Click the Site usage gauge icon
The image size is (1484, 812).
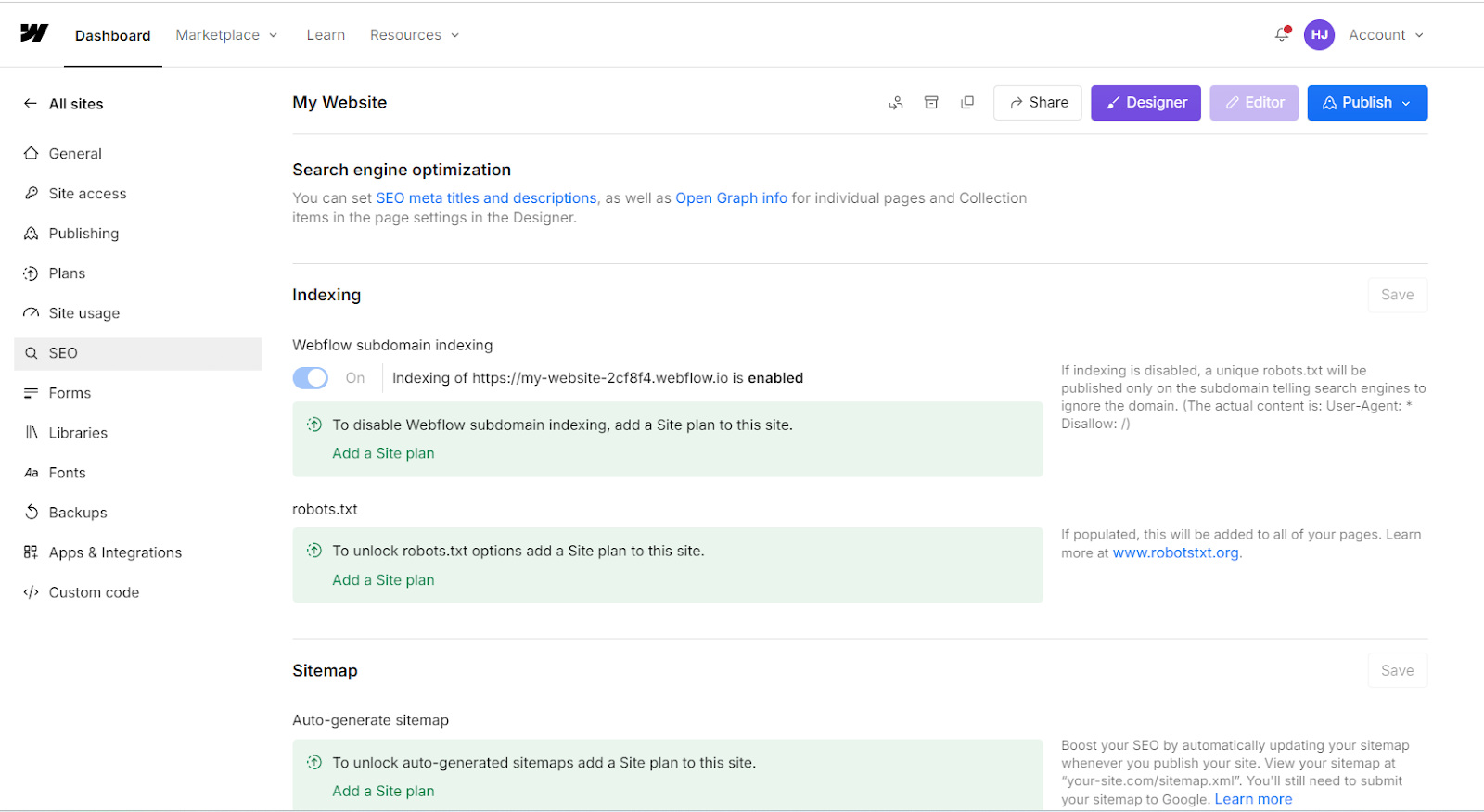32,312
